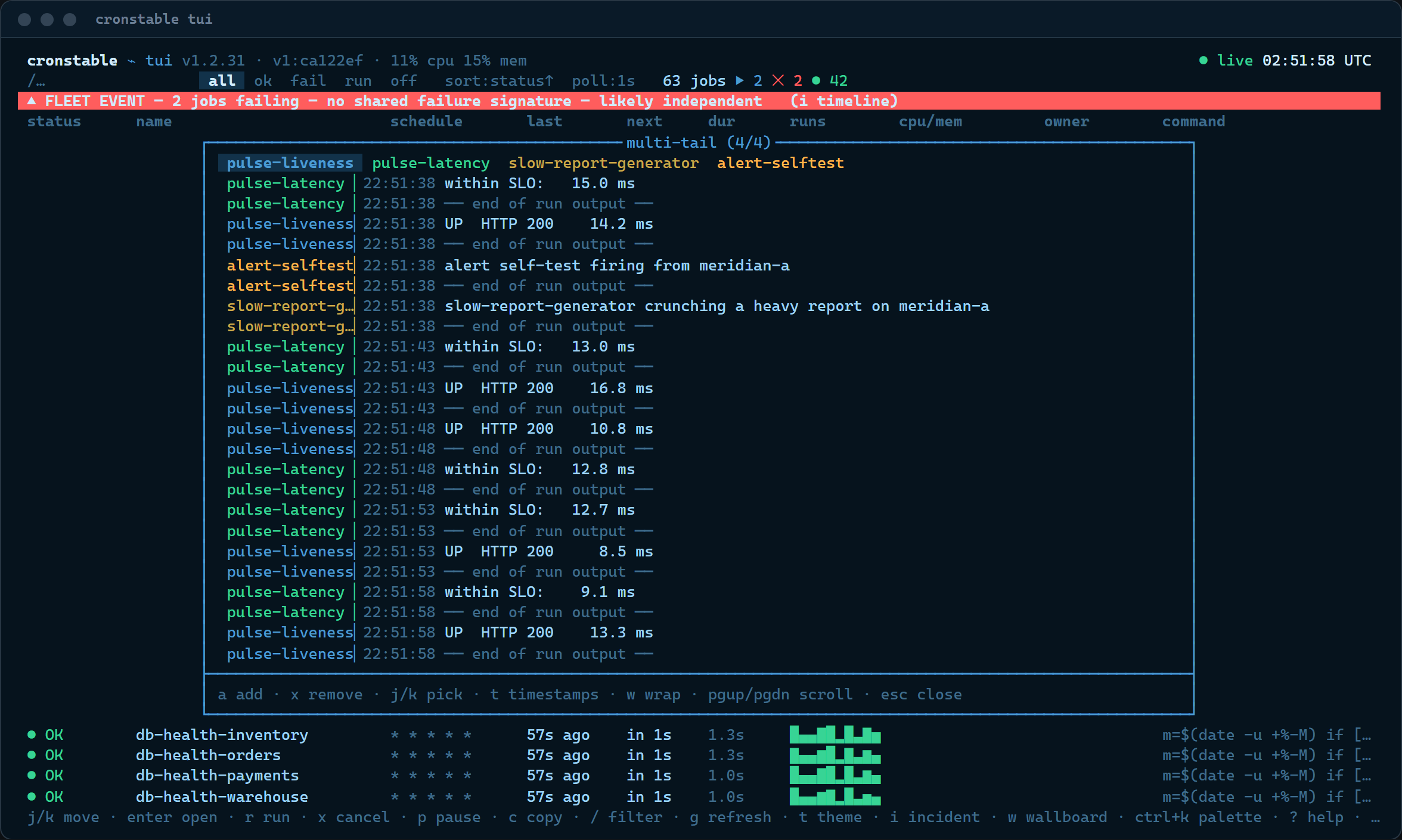Sort by the dur column header
The height and width of the screenshot is (840, 1402).
721,122
